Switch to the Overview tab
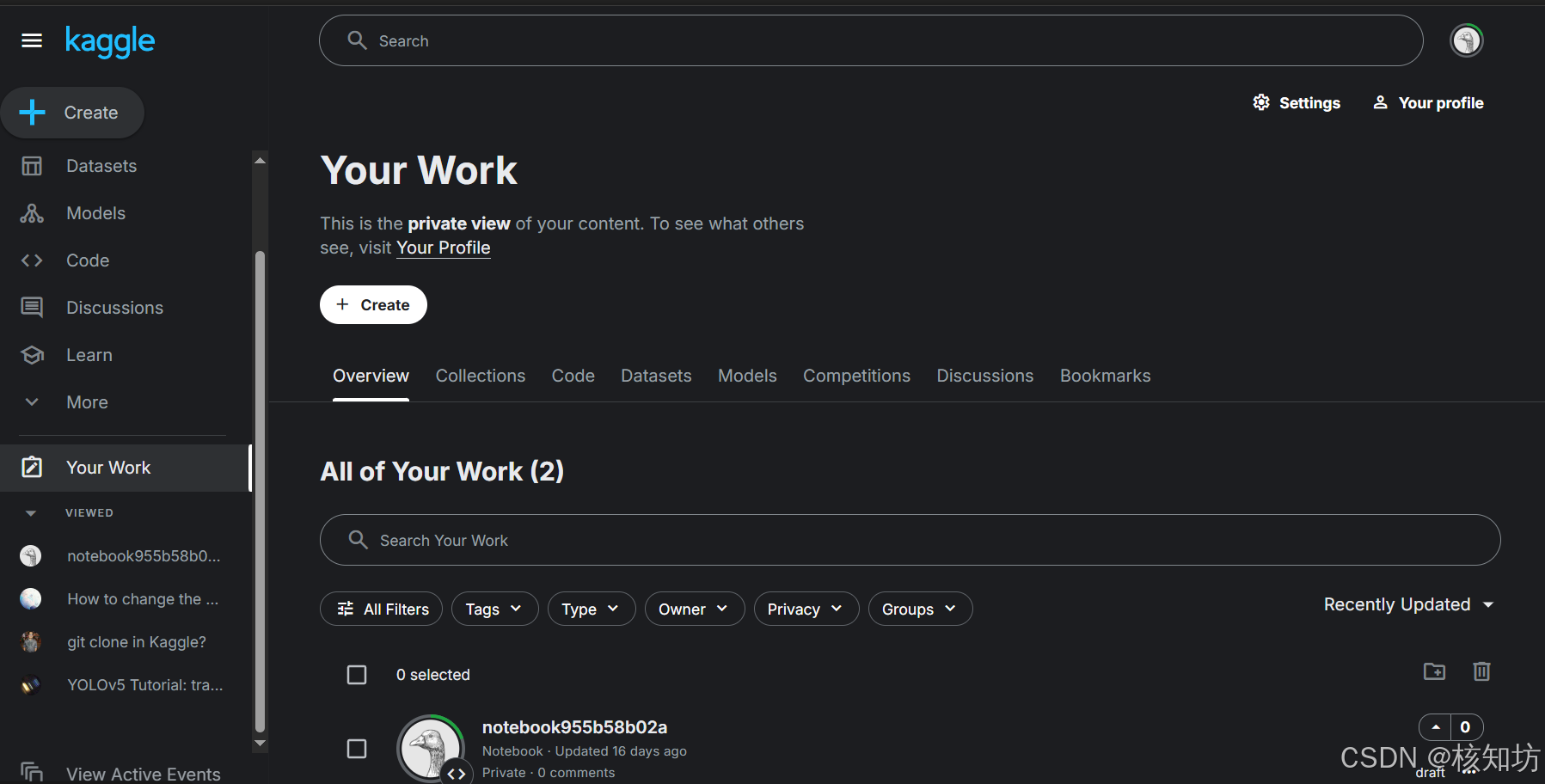Viewport: 1545px width, 784px height. [x=371, y=376]
